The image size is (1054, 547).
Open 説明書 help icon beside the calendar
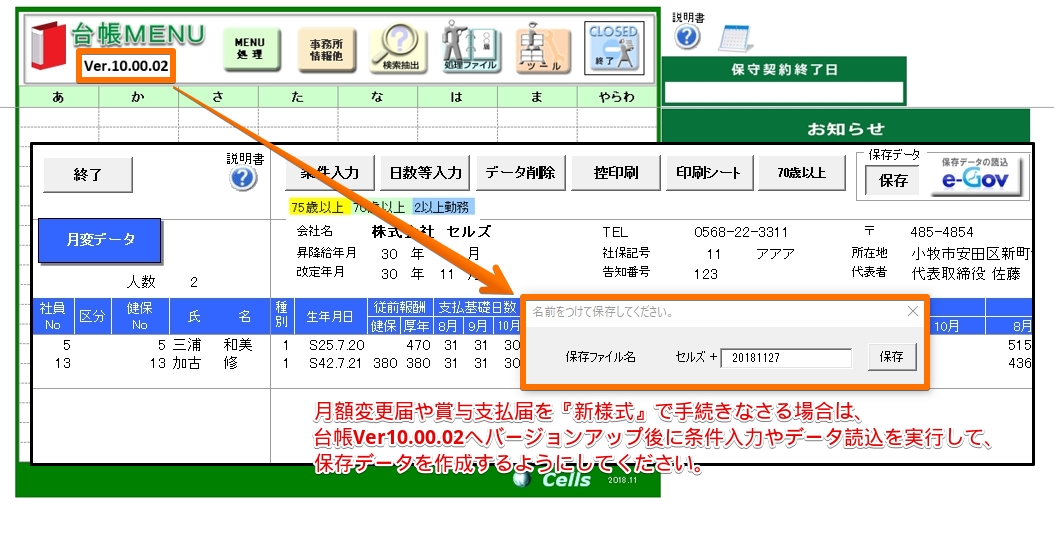coord(687,37)
